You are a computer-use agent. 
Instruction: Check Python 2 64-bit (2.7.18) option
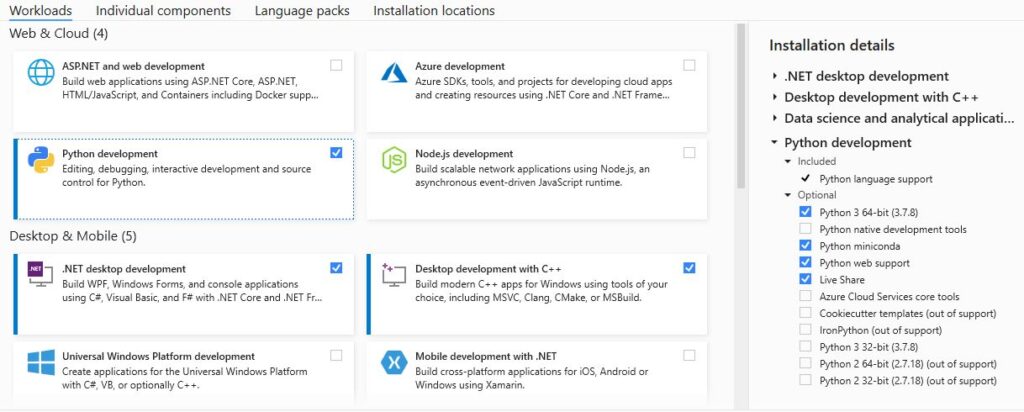805,364
